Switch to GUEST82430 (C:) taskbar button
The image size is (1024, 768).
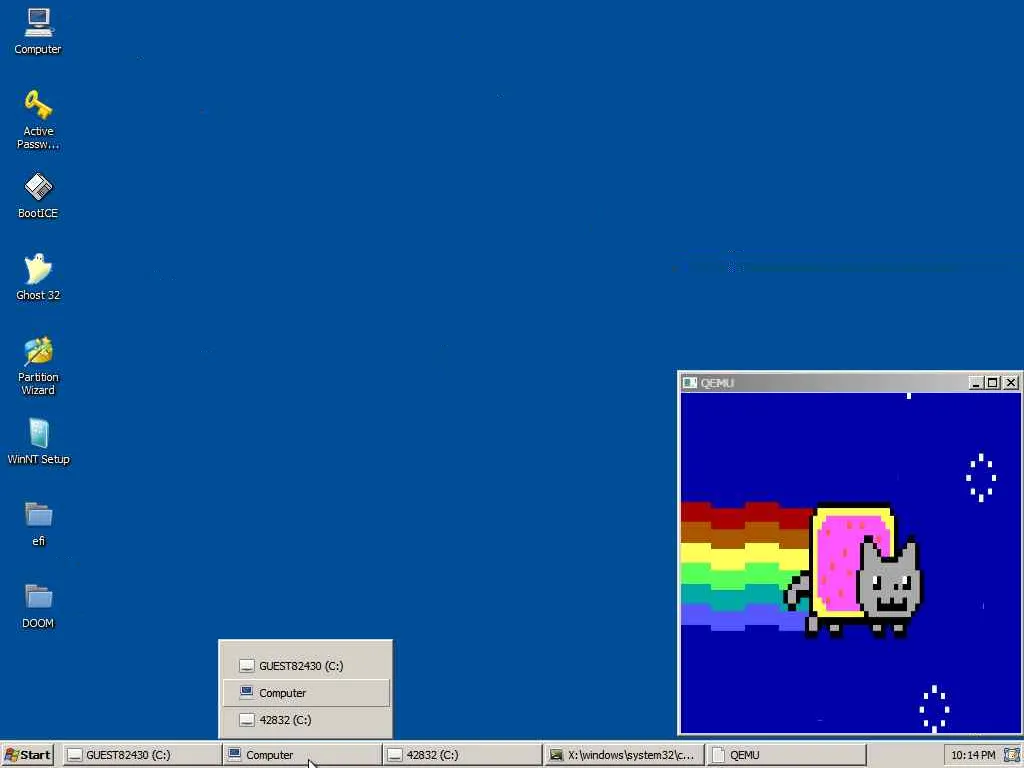point(142,755)
